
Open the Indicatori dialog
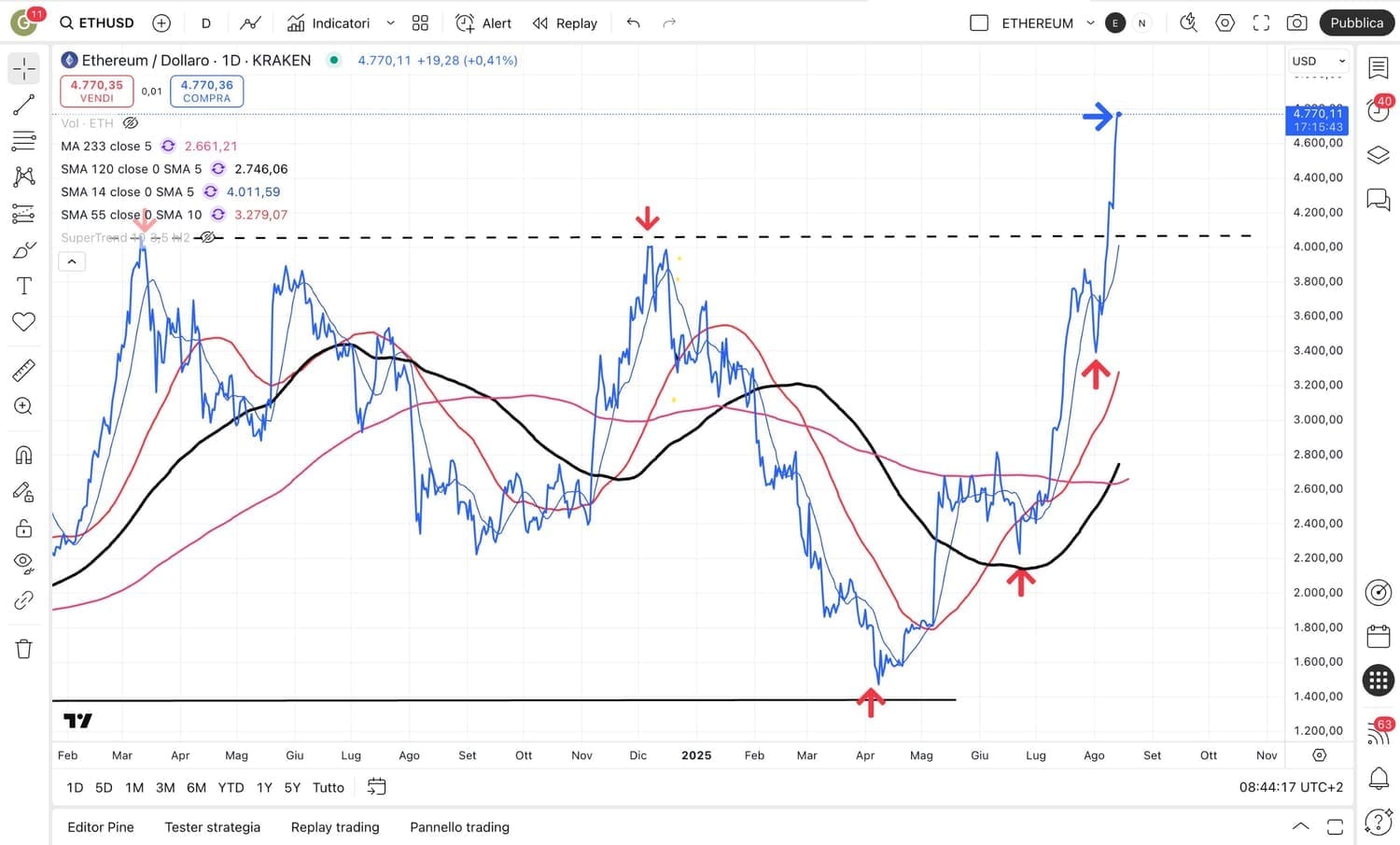click(329, 22)
